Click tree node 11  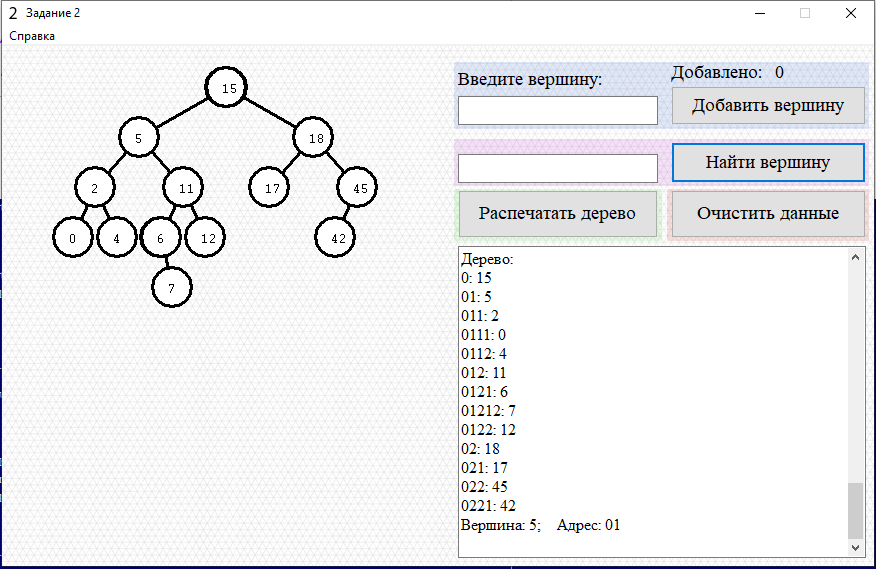[x=183, y=187]
